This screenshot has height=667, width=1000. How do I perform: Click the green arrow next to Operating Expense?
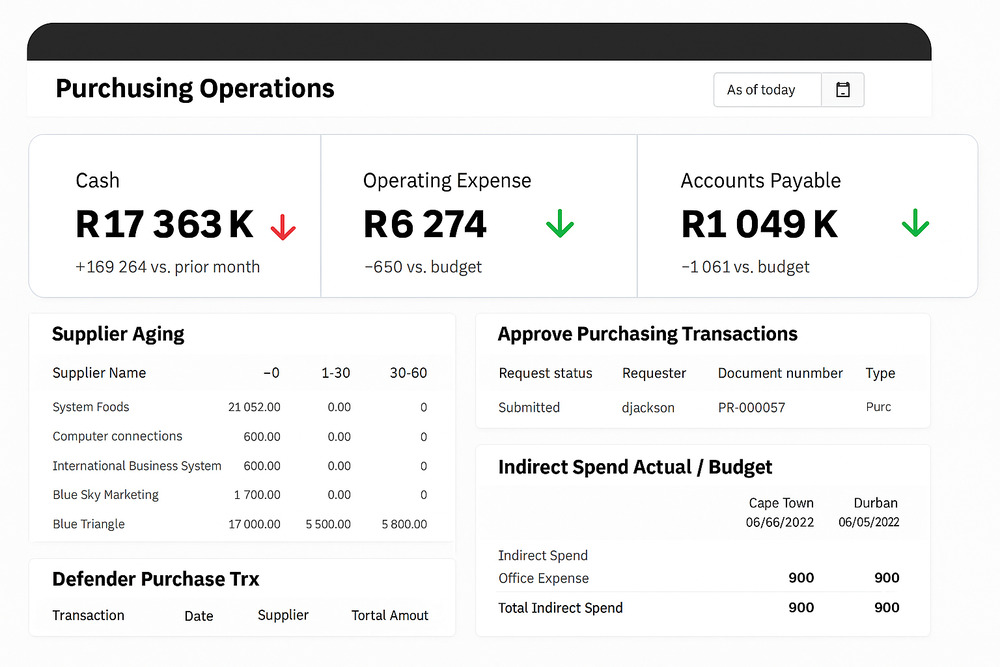(x=559, y=224)
